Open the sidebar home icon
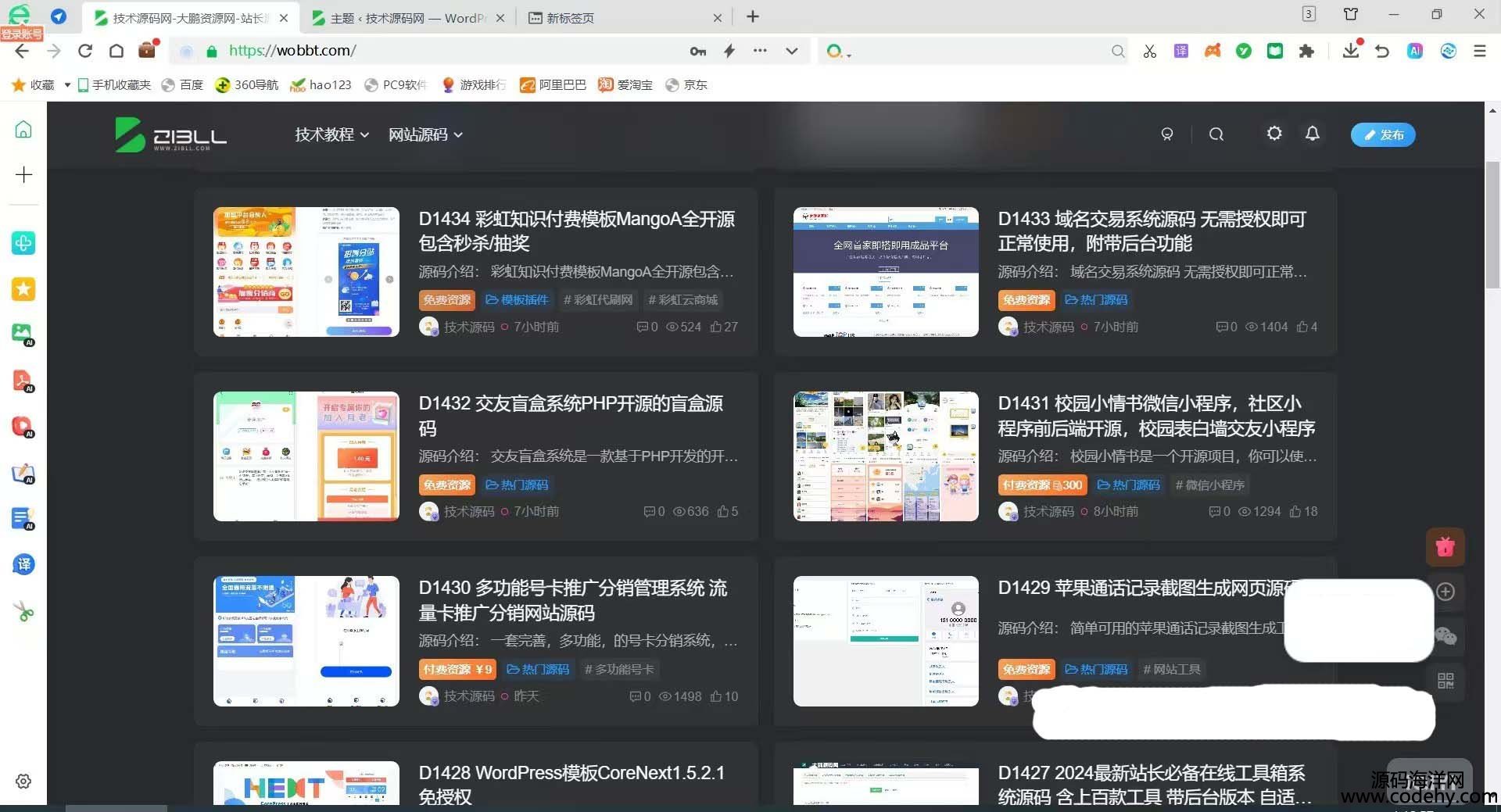 tap(23, 129)
